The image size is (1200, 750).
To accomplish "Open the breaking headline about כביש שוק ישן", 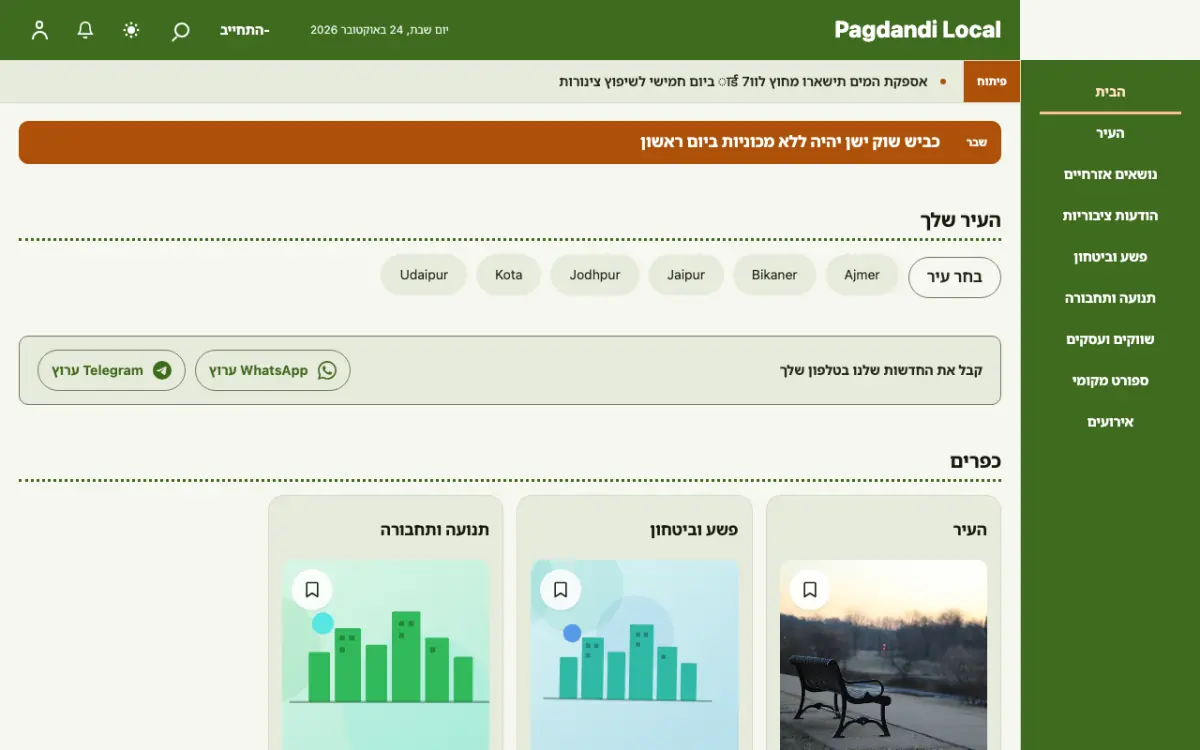I will pos(790,142).
